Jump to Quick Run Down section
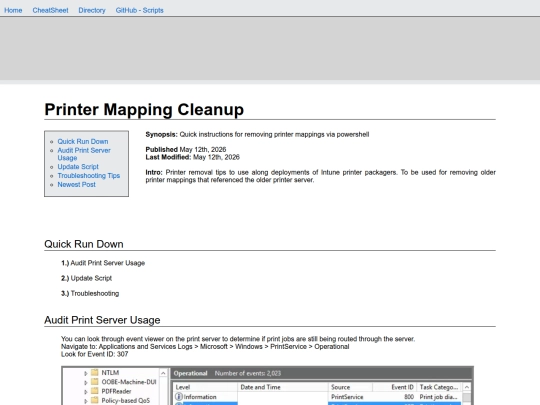 (x=83, y=142)
